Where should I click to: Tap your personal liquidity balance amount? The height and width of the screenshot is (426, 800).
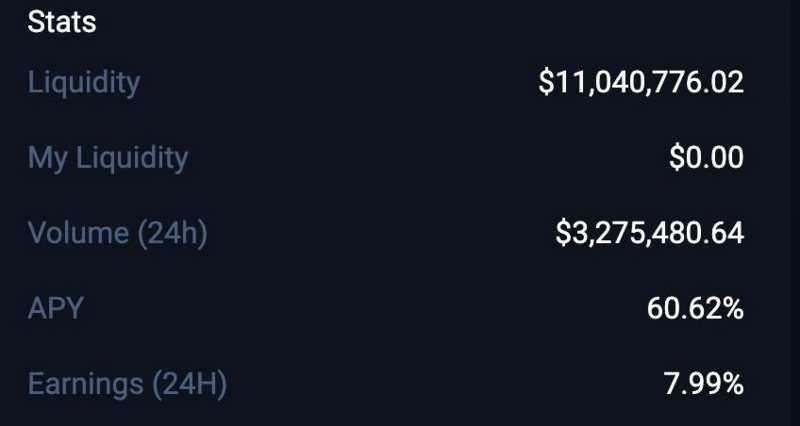(x=706, y=157)
